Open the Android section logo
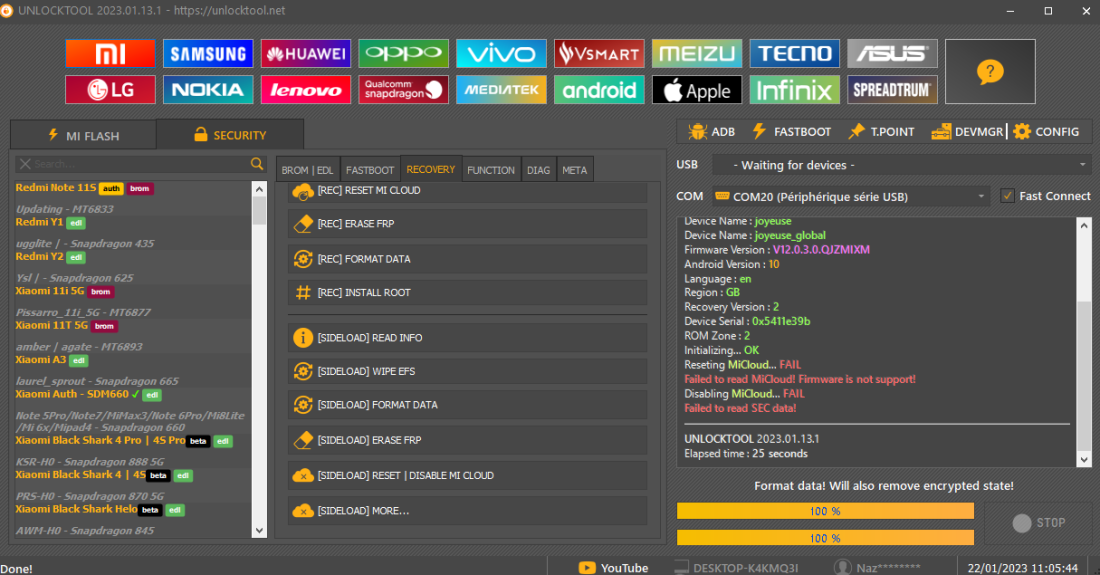The image size is (1100, 575). tap(599, 90)
